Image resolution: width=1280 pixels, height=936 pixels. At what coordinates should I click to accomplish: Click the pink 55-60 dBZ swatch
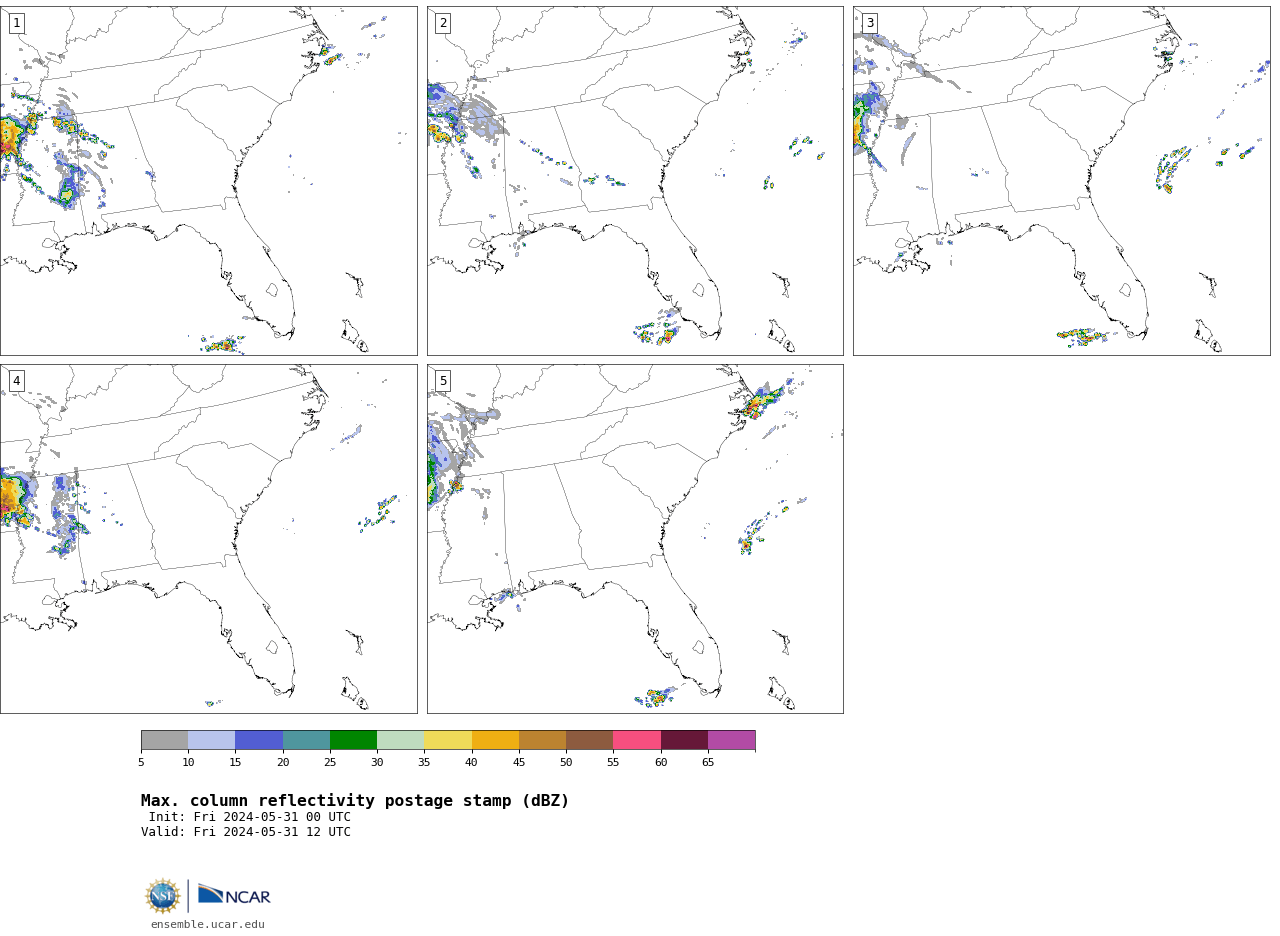637,740
